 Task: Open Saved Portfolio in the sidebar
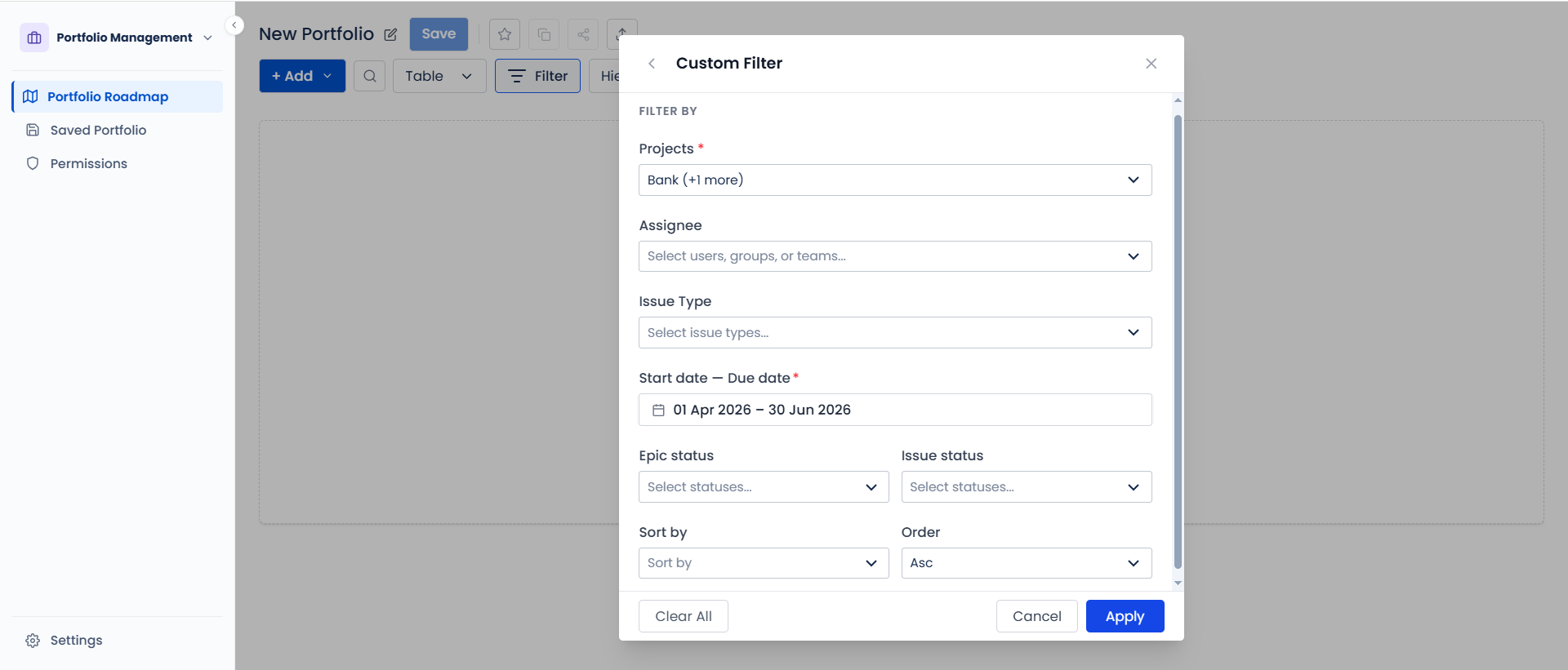[98, 130]
